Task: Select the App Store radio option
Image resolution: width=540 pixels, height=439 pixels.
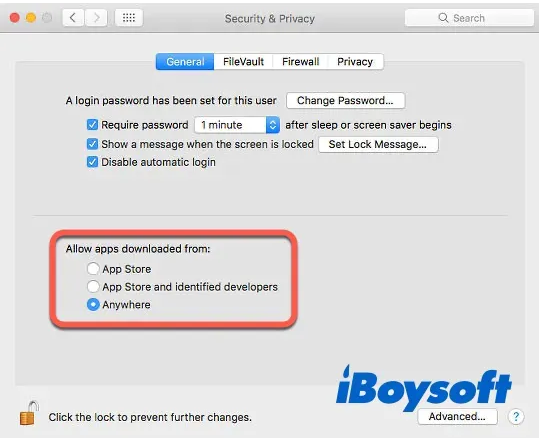Action: click(93, 269)
